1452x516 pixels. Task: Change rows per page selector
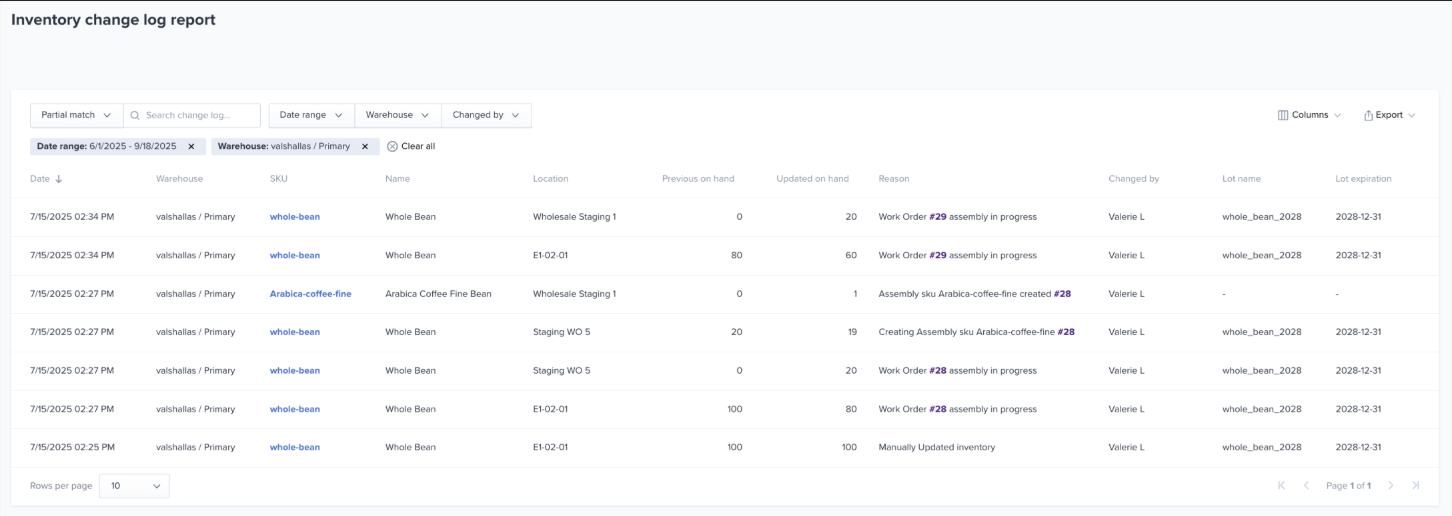pos(134,486)
